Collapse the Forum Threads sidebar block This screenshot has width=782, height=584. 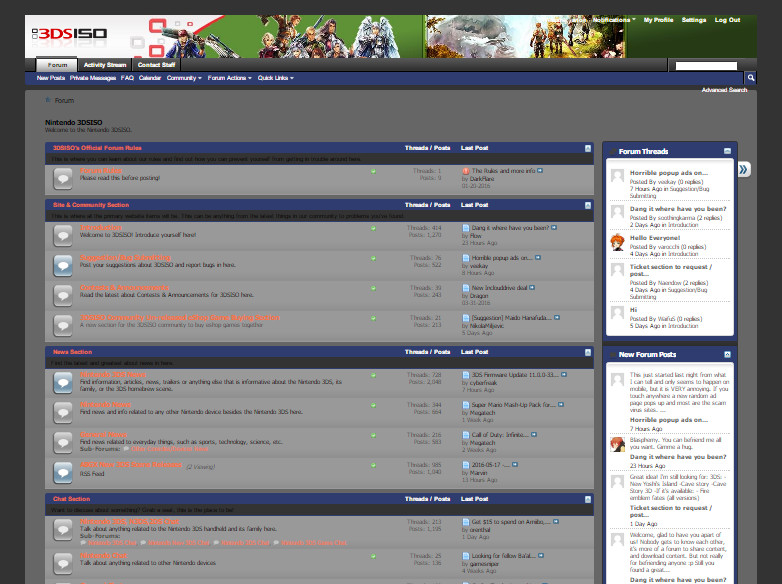click(727, 151)
